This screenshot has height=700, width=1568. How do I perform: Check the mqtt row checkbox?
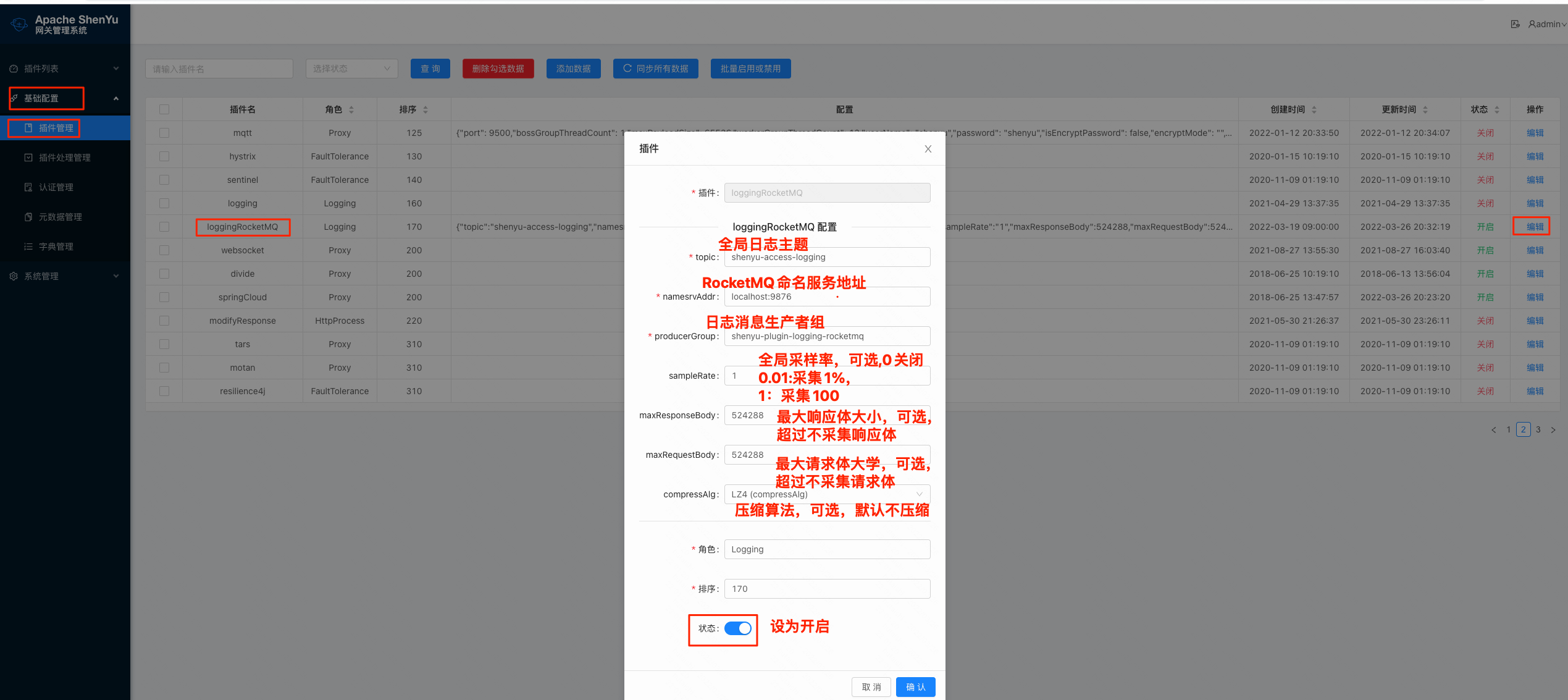[x=164, y=133]
